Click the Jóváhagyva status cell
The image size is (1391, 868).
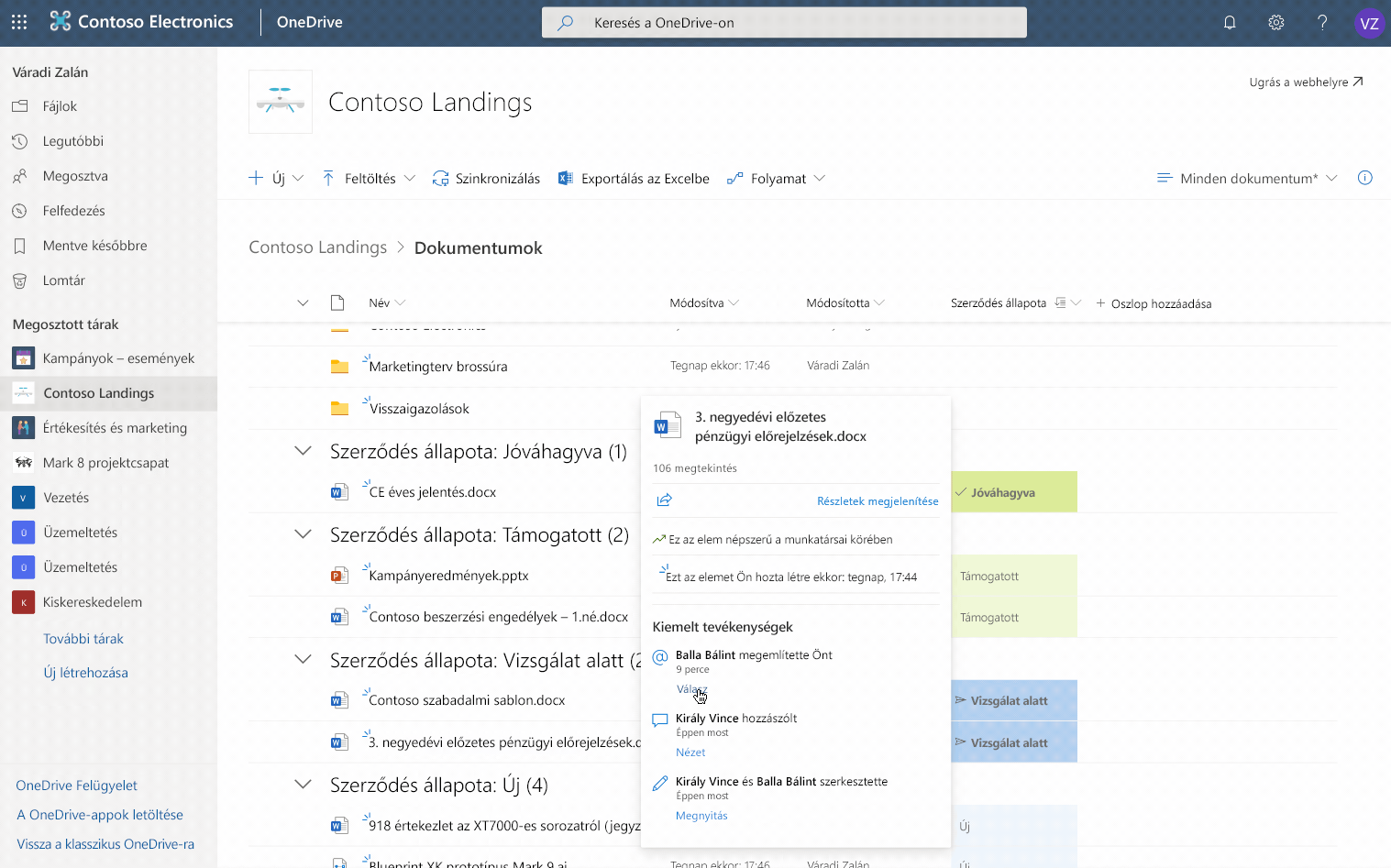(x=1014, y=492)
